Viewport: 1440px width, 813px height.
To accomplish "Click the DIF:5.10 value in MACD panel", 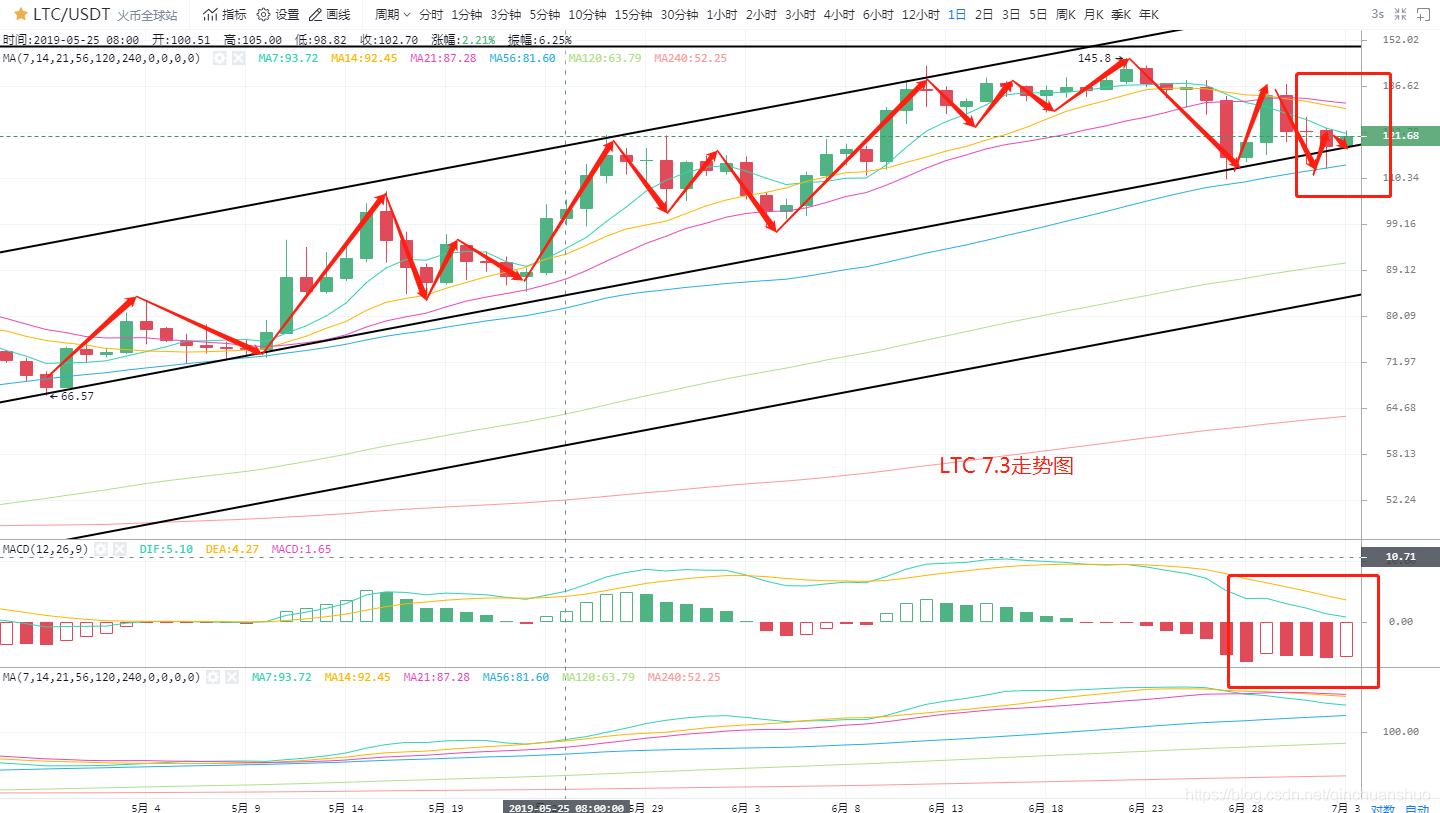I will pos(165,549).
